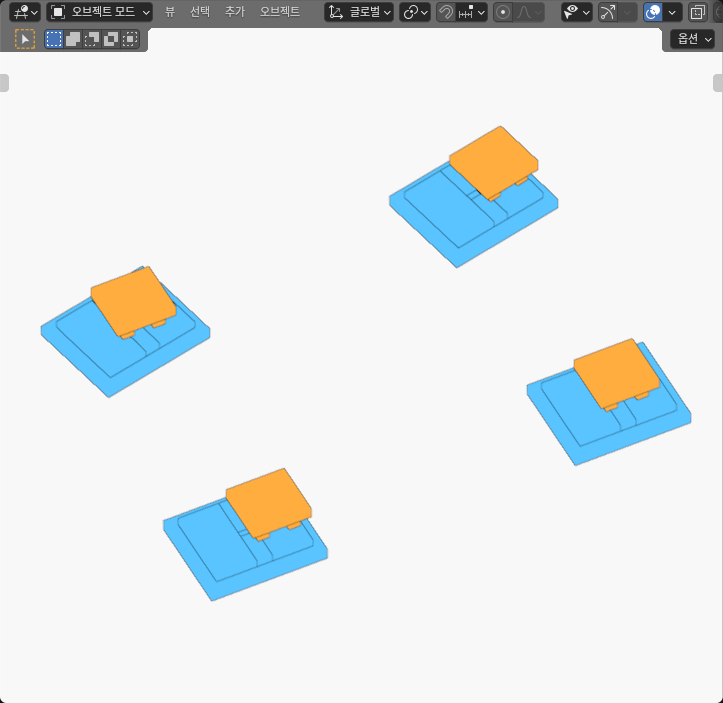The height and width of the screenshot is (703, 723).
Task: Choose the invert selection mode
Action: [111, 39]
